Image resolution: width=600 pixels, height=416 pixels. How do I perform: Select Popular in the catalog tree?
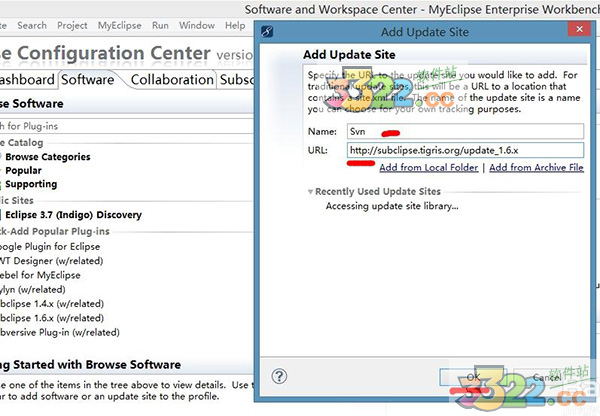click(23, 171)
